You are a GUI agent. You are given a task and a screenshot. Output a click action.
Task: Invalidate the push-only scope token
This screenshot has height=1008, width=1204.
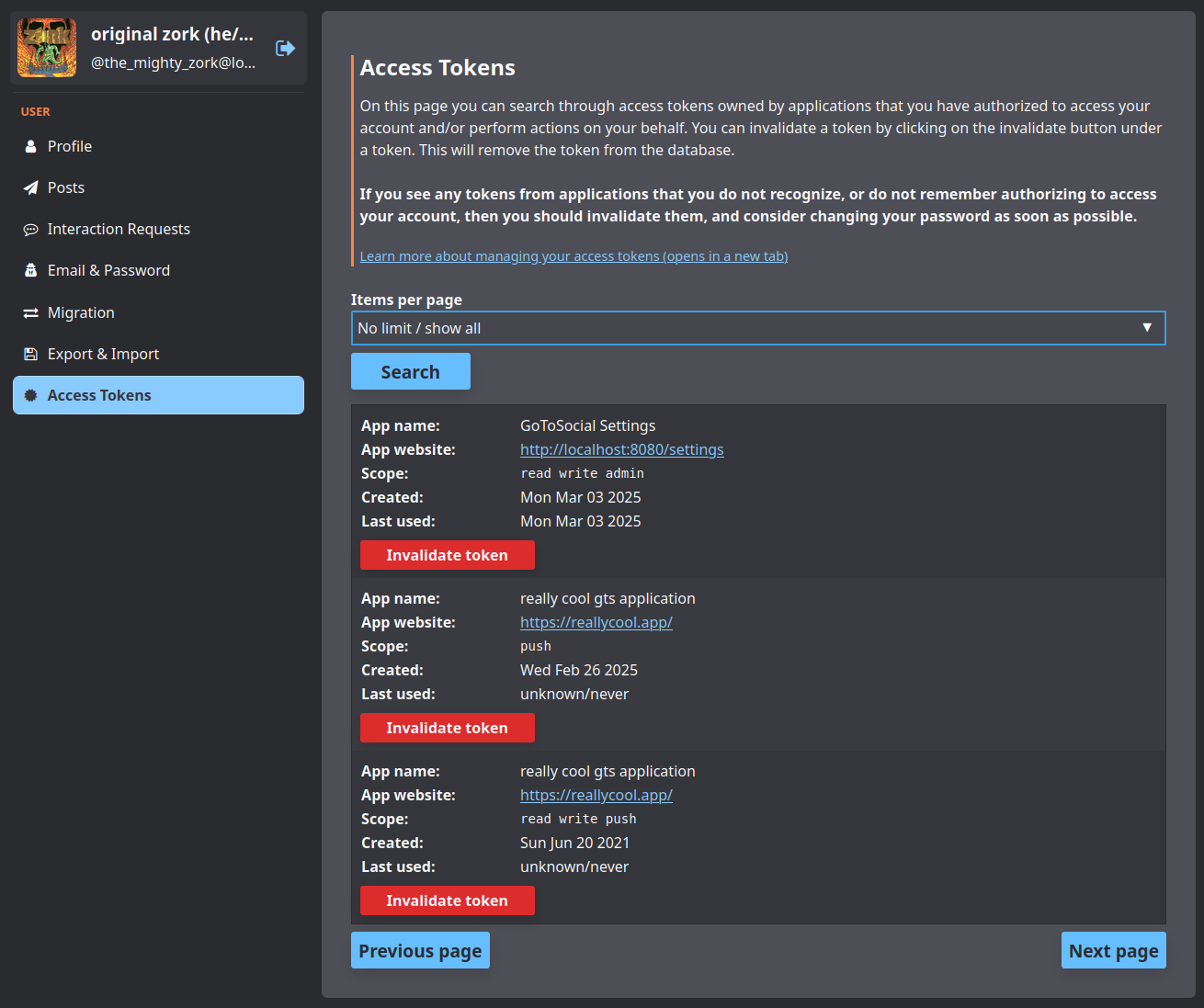click(447, 728)
